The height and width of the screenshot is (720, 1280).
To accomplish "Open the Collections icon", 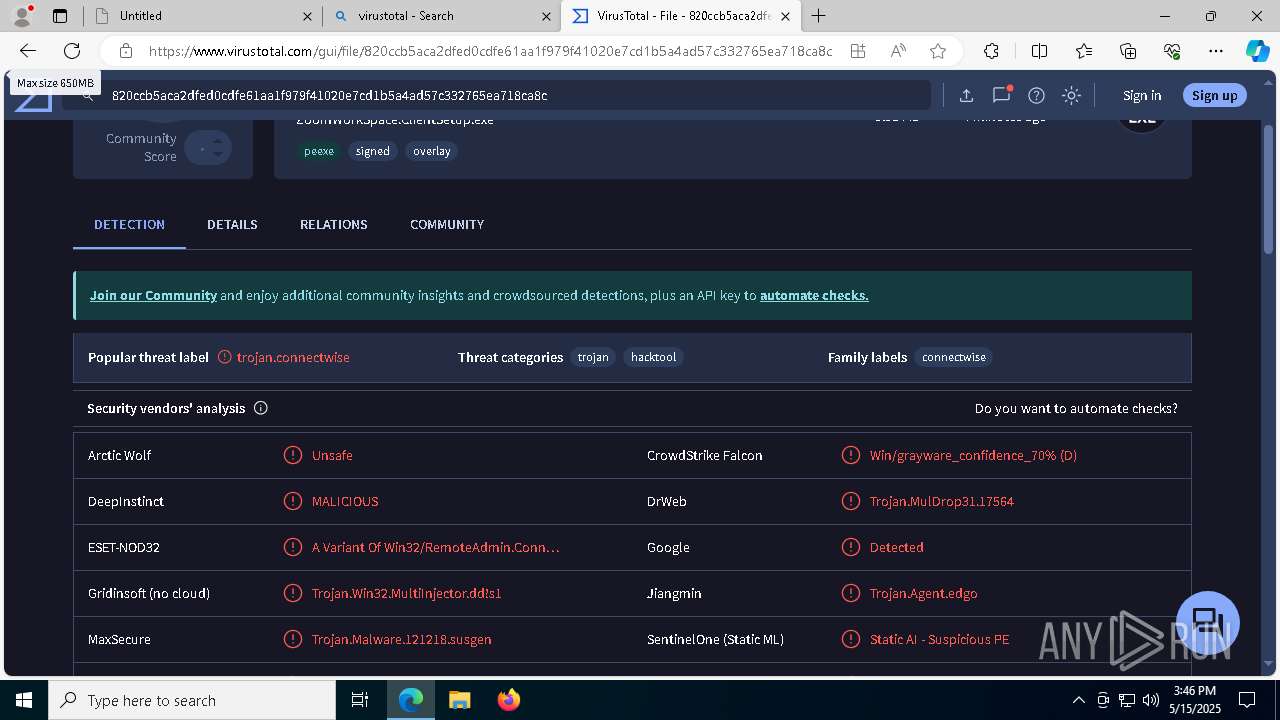I will (1128, 51).
